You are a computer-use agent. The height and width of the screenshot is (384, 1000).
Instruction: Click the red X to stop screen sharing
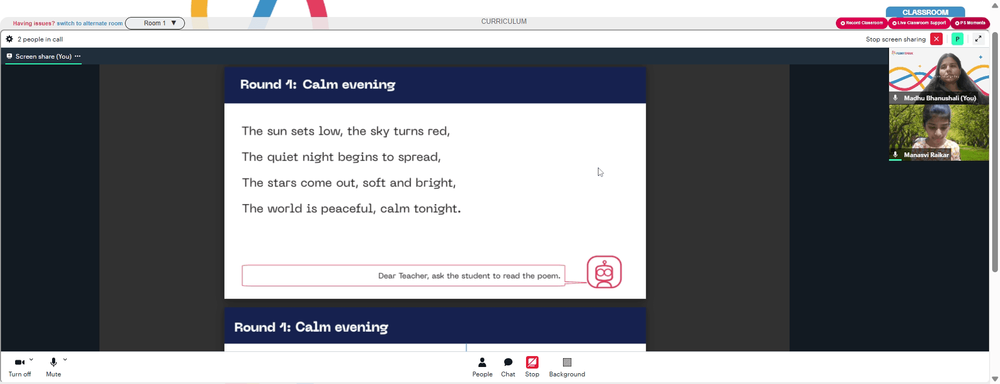point(936,39)
